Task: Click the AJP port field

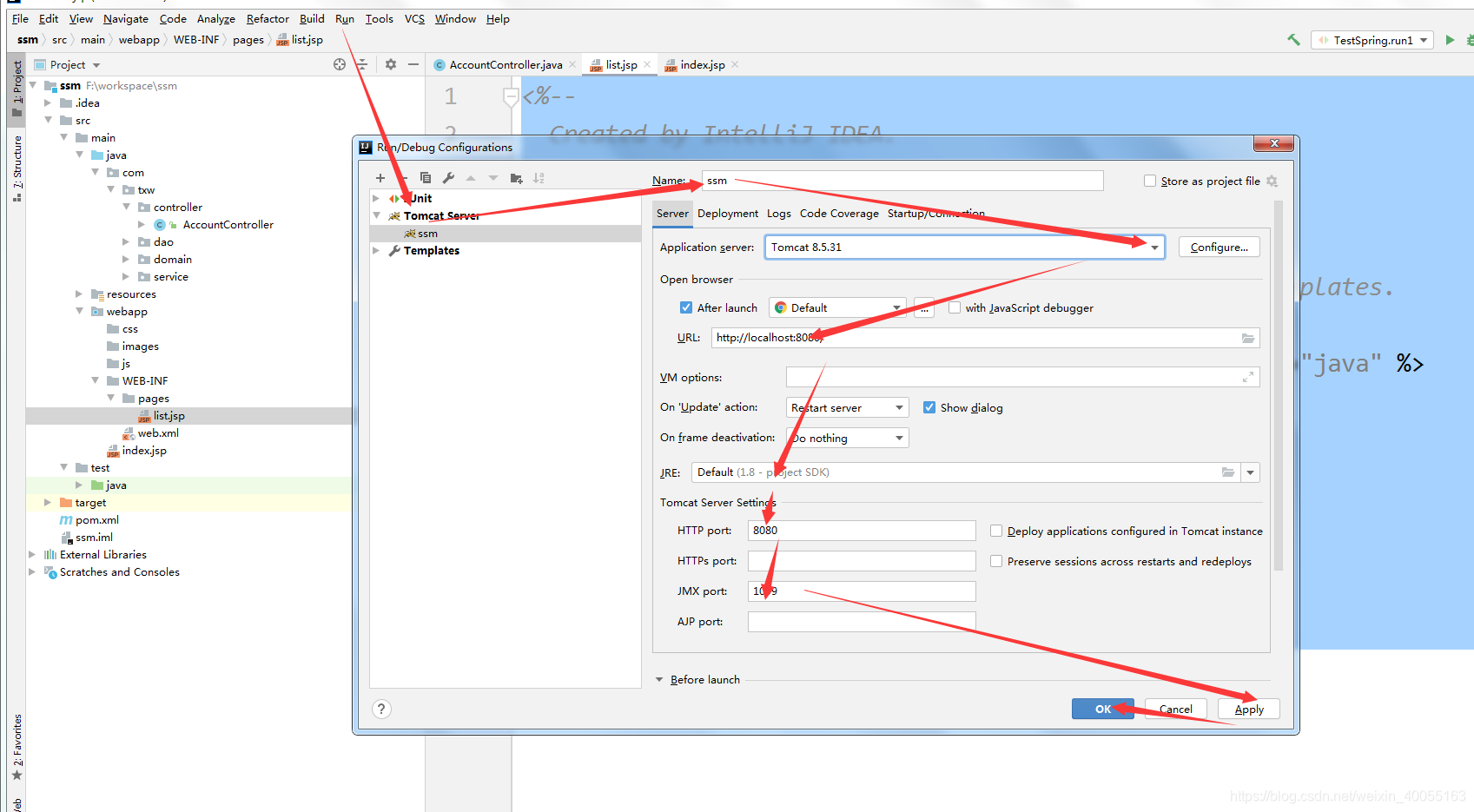Action: click(862, 622)
